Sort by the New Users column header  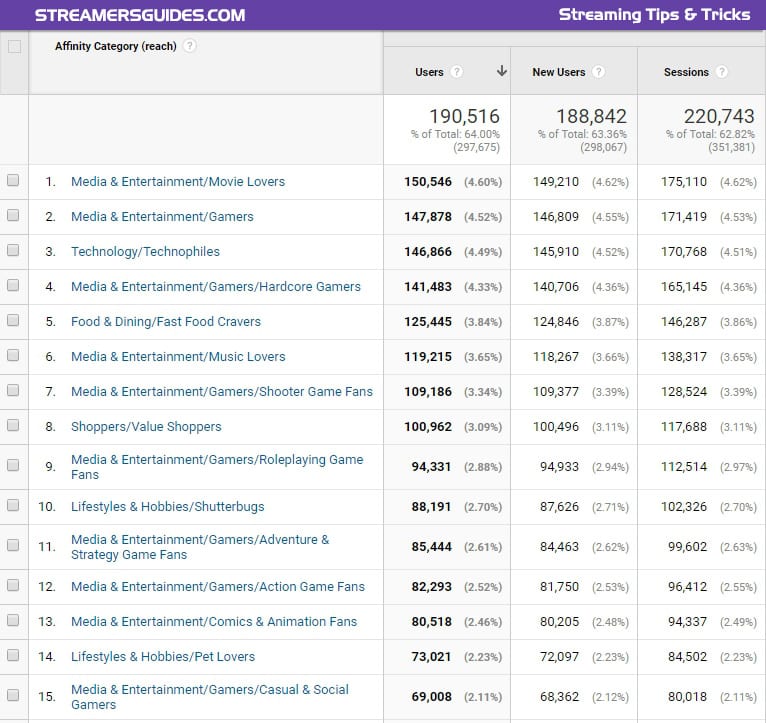click(558, 72)
